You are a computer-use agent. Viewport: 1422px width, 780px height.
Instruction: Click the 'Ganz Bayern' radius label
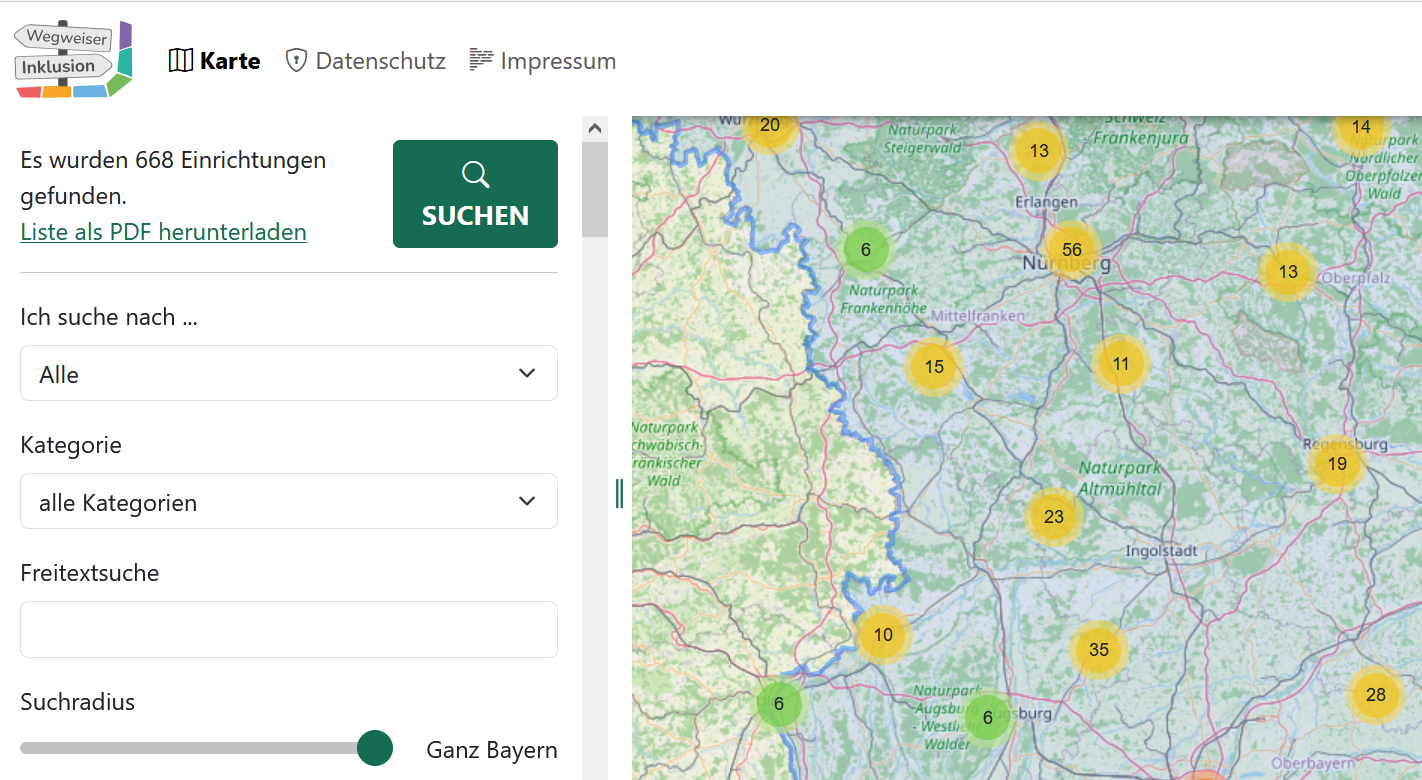(x=491, y=750)
